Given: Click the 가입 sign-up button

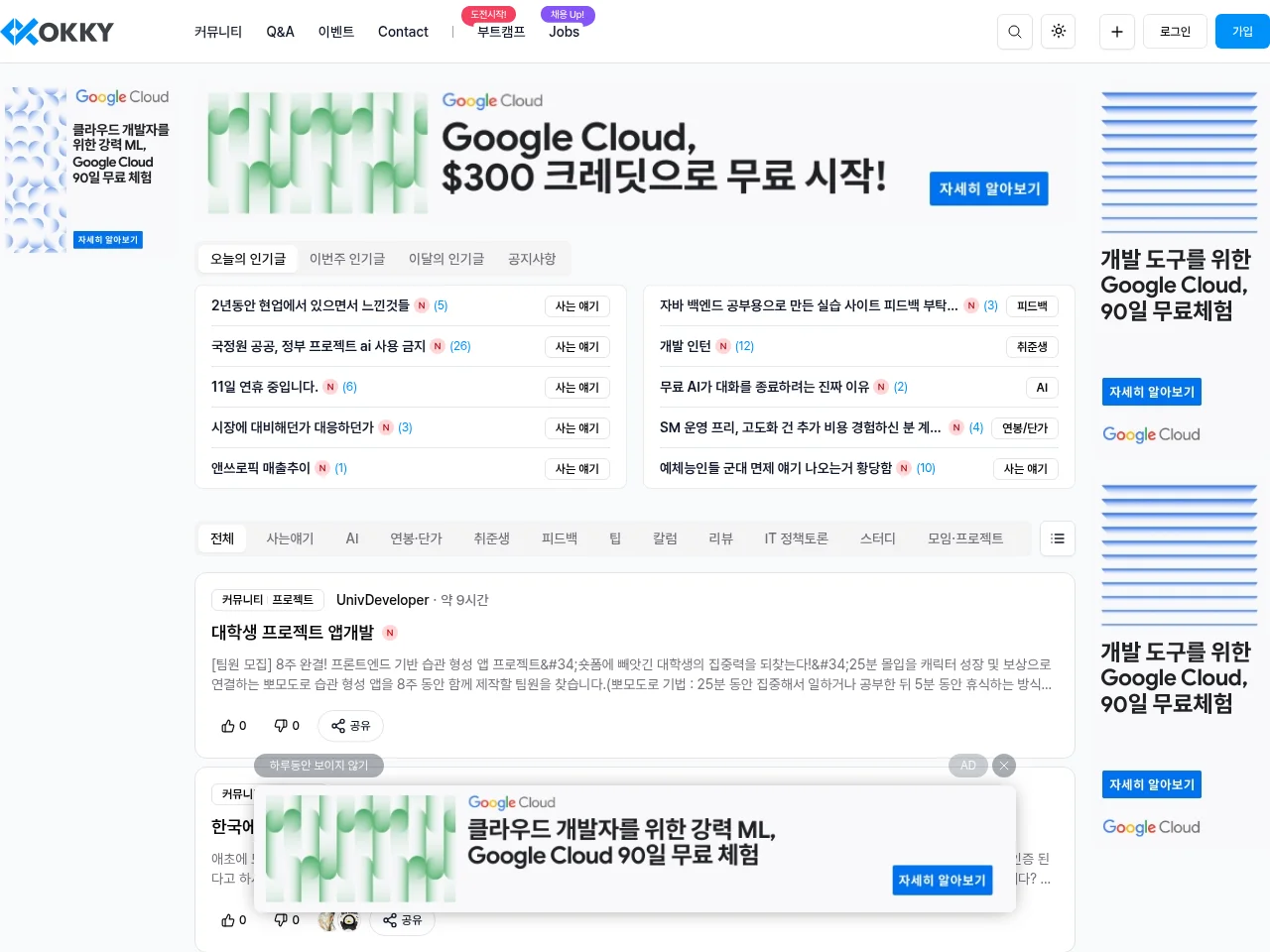Looking at the screenshot, I should 1242,32.
